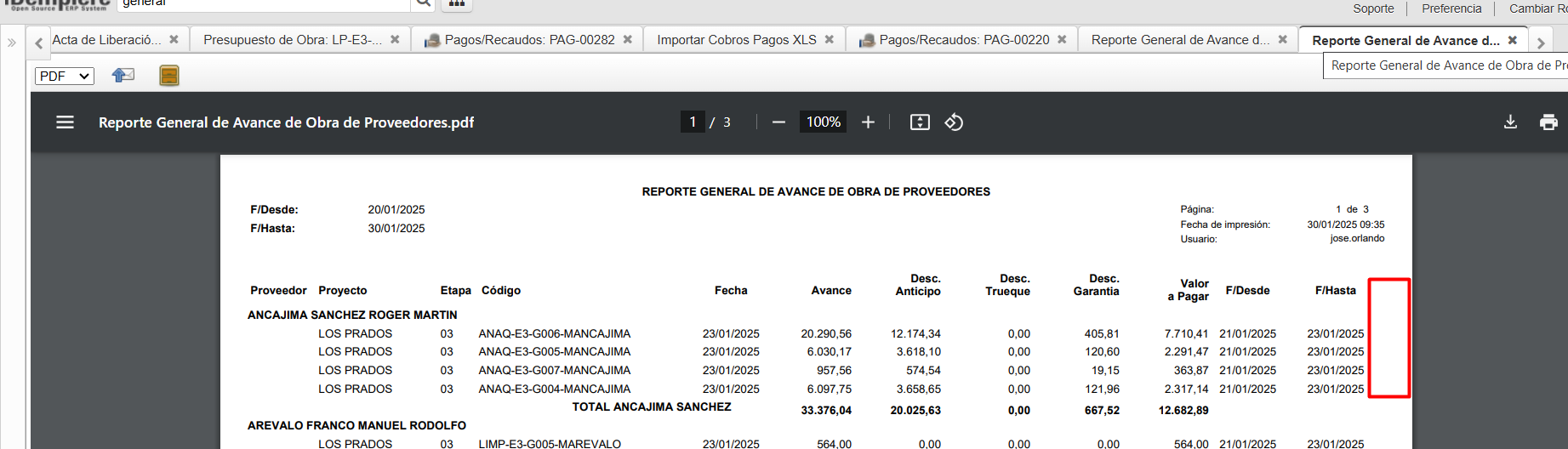Switch to Presupuesto de Obra tab
The image size is (1568, 449).
tap(292, 40)
